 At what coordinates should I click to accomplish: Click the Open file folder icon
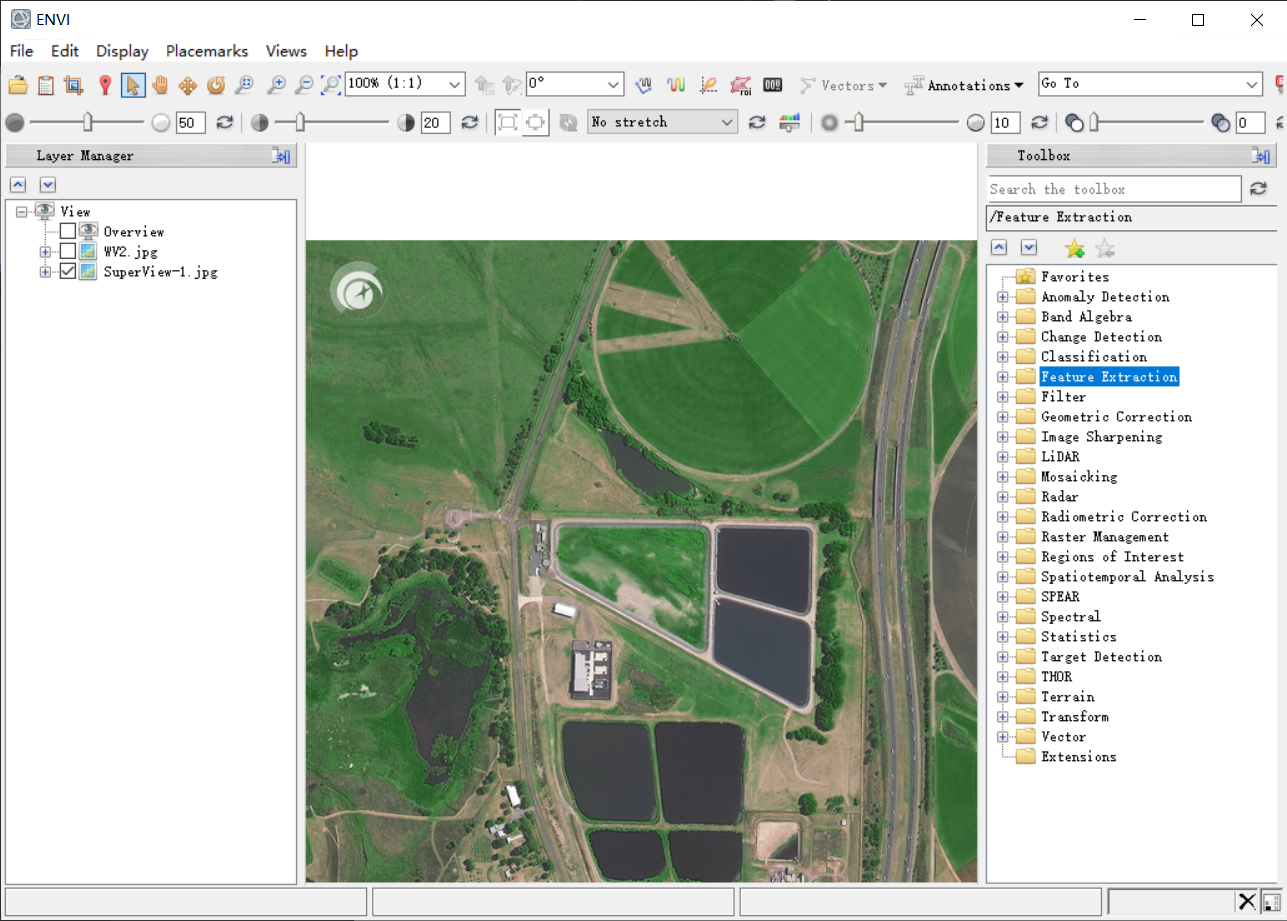tap(17, 85)
